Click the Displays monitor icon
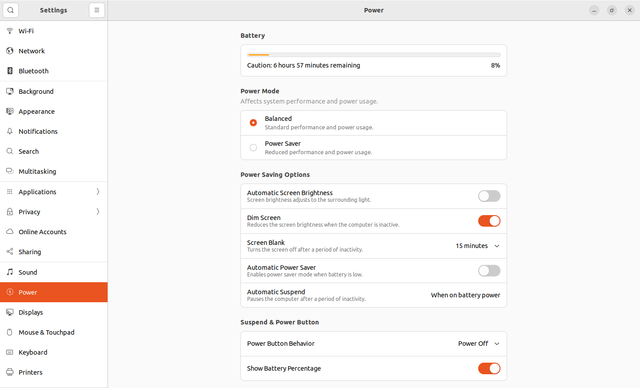The image size is (640, 388). point(10,312)
